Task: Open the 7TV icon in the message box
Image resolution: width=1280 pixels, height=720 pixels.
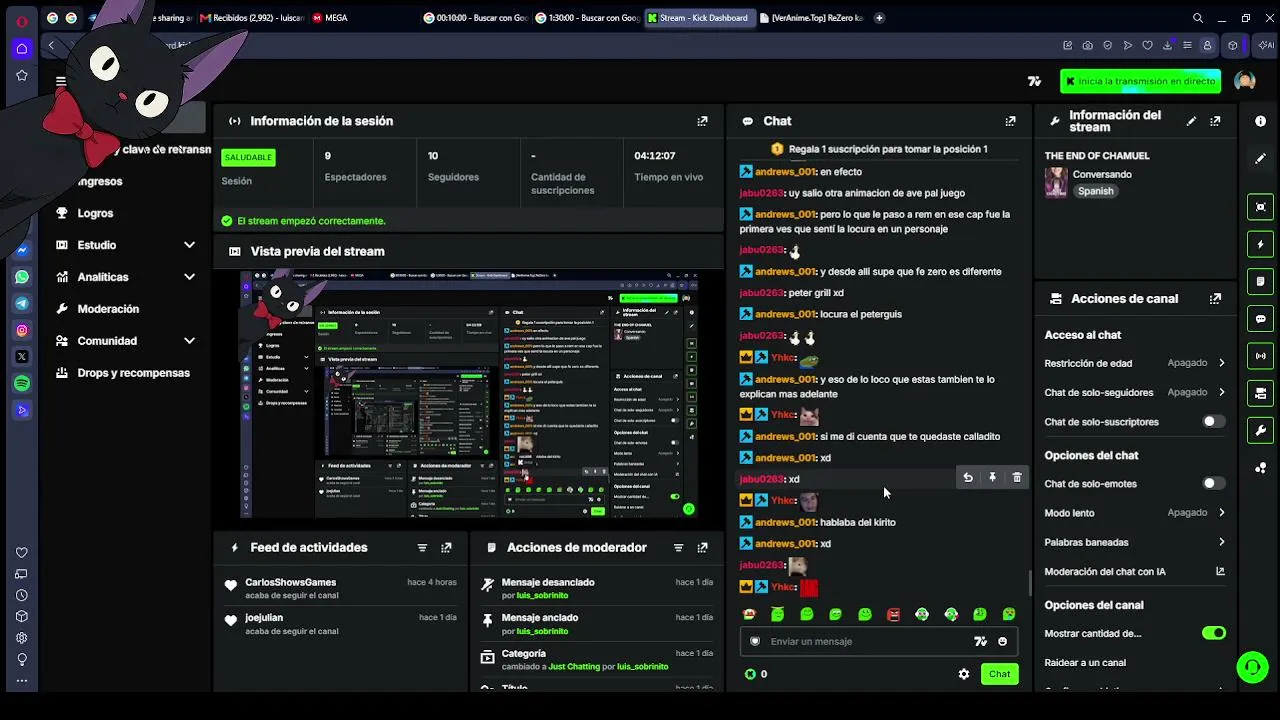Action: click(x=980, y=642)
